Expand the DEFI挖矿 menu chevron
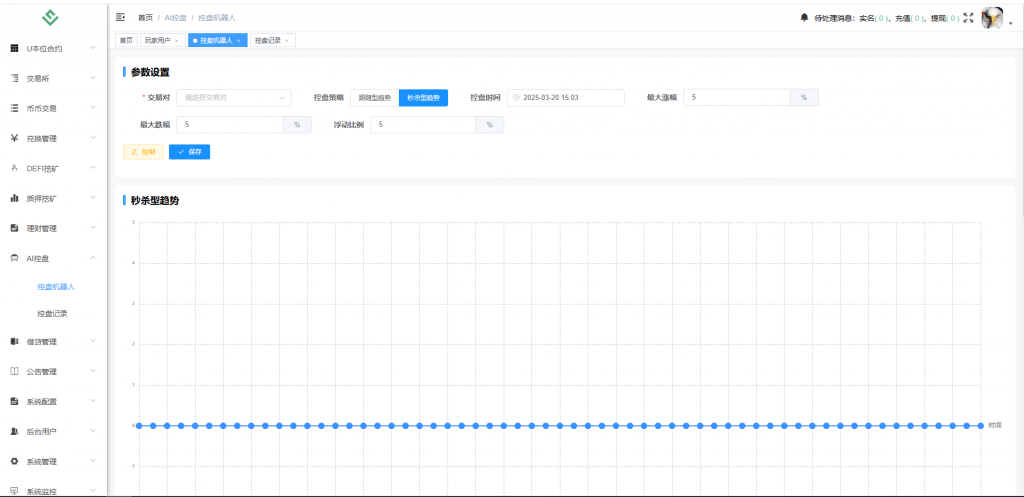1024x497 pixels. tap(93, 168)
